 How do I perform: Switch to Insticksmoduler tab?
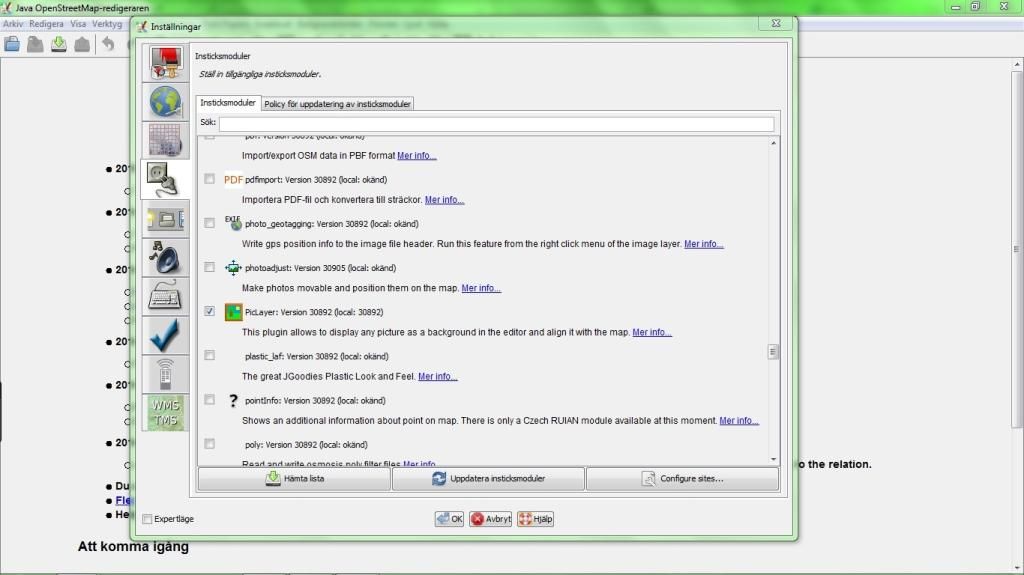[227, 103]
